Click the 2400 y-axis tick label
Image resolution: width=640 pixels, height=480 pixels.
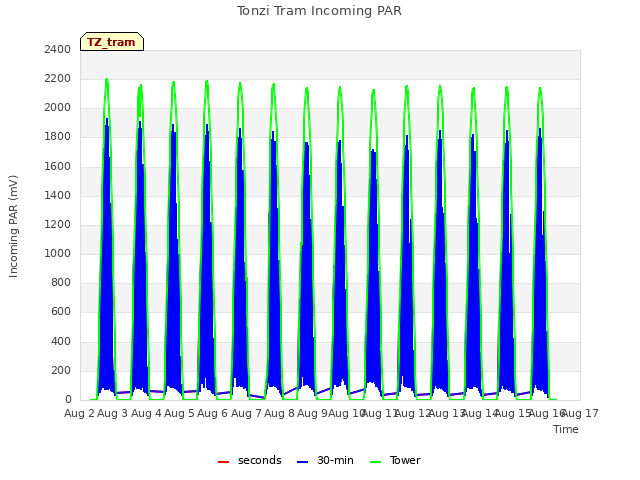tap(58, 49)
